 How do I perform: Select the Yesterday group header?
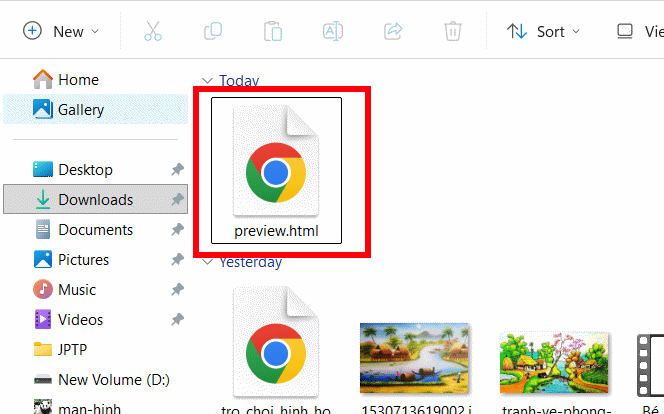click(251, 262)
